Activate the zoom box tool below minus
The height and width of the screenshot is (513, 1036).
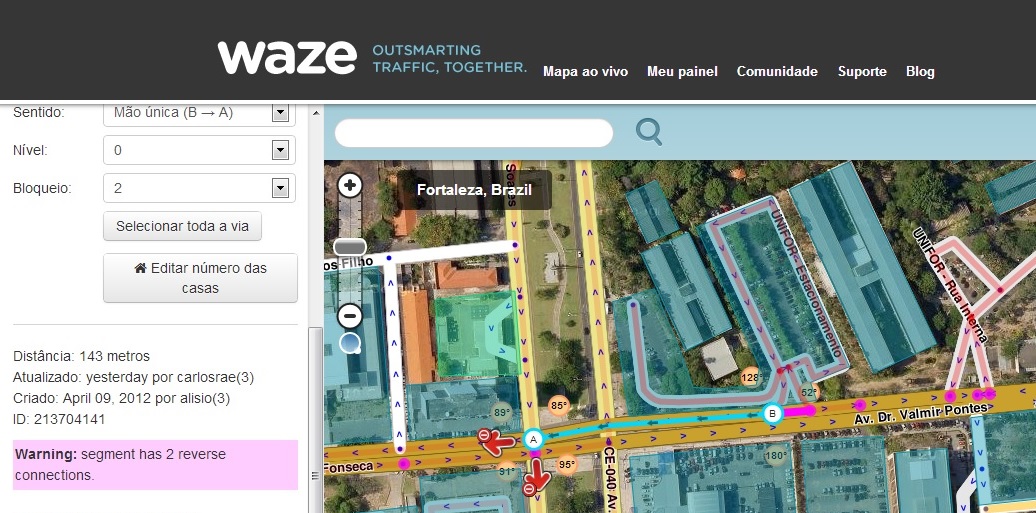(350, 343)
